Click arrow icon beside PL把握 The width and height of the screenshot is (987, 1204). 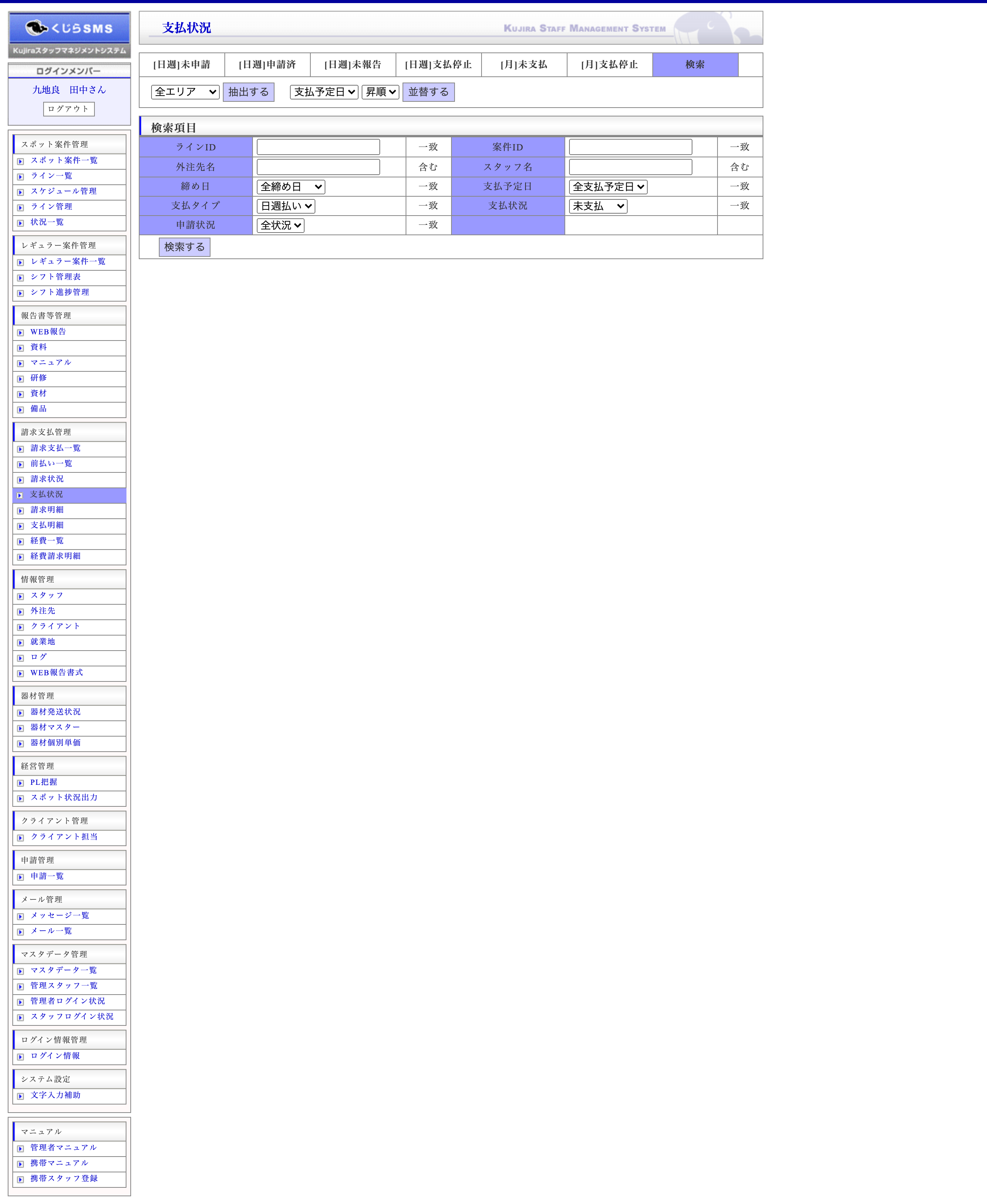pyautogui.click(x=20, y=783)
